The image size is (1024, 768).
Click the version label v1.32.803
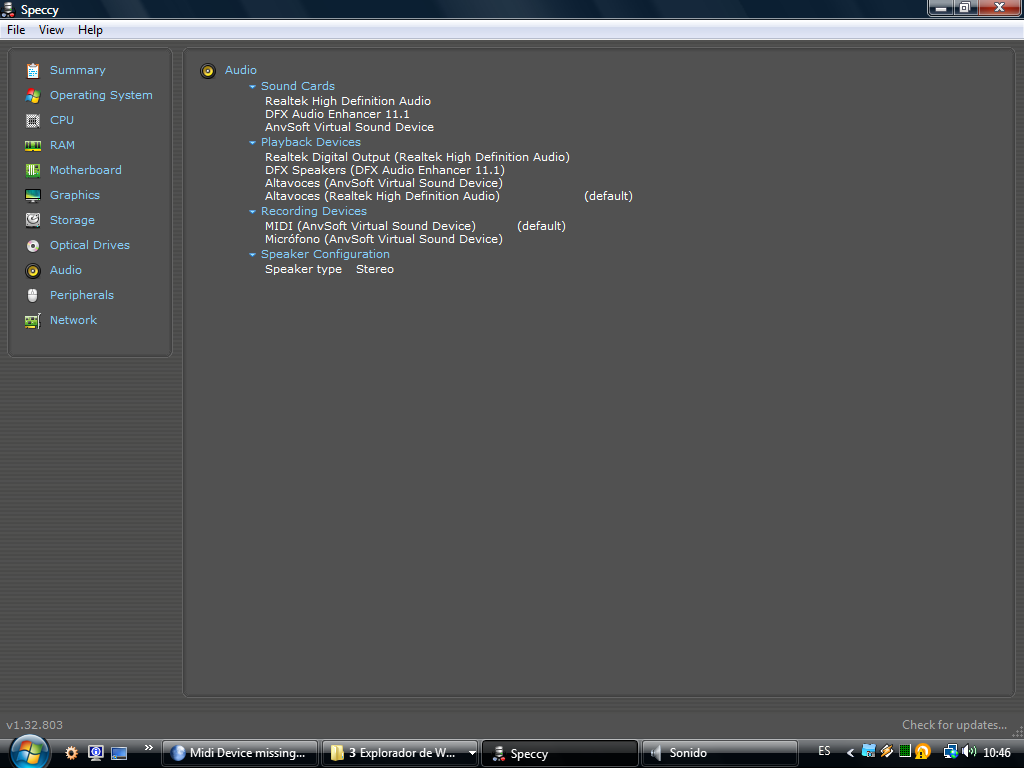35,725
